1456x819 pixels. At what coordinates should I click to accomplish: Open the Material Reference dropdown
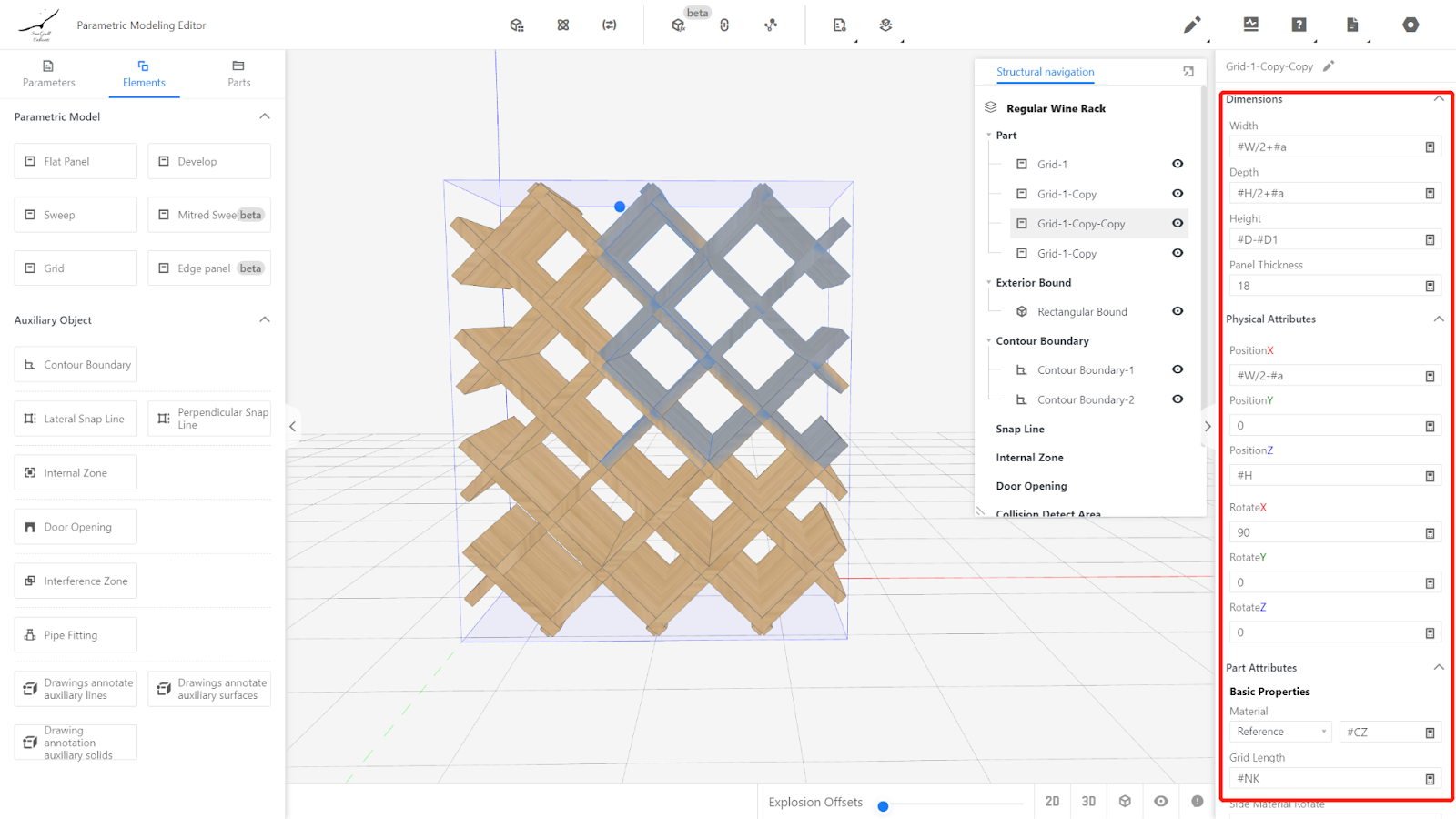[x=1280, y=732]
